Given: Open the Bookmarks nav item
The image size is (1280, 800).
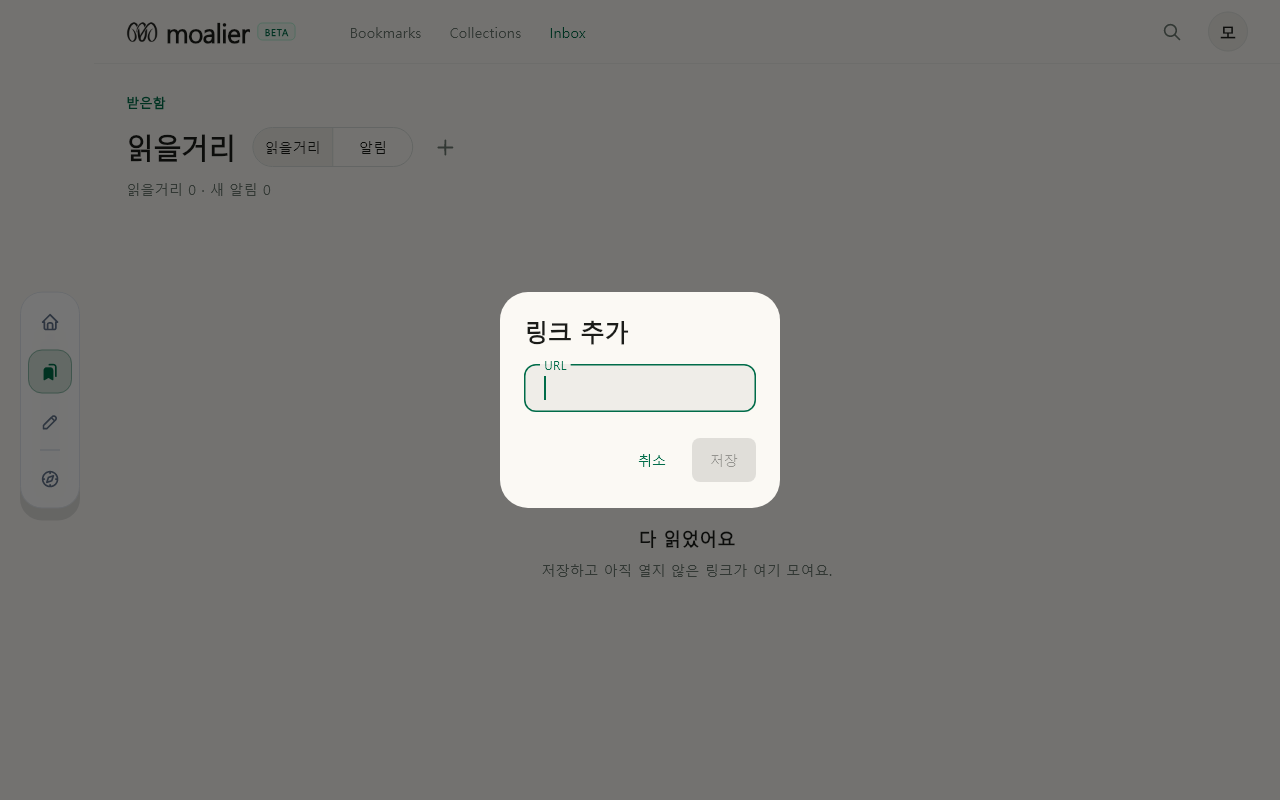Looking at the screenshot, I should [x=385, y=33].
